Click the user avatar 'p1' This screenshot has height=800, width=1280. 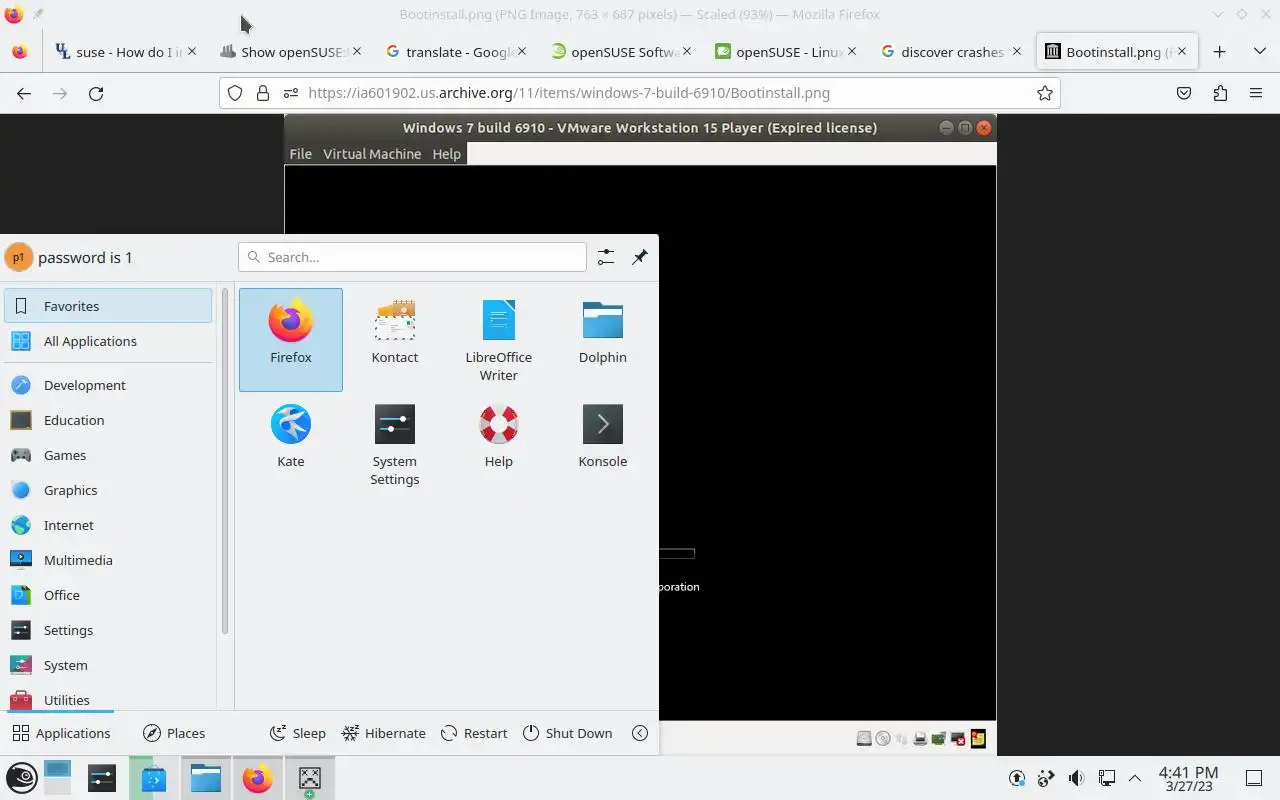coord(18,257)
